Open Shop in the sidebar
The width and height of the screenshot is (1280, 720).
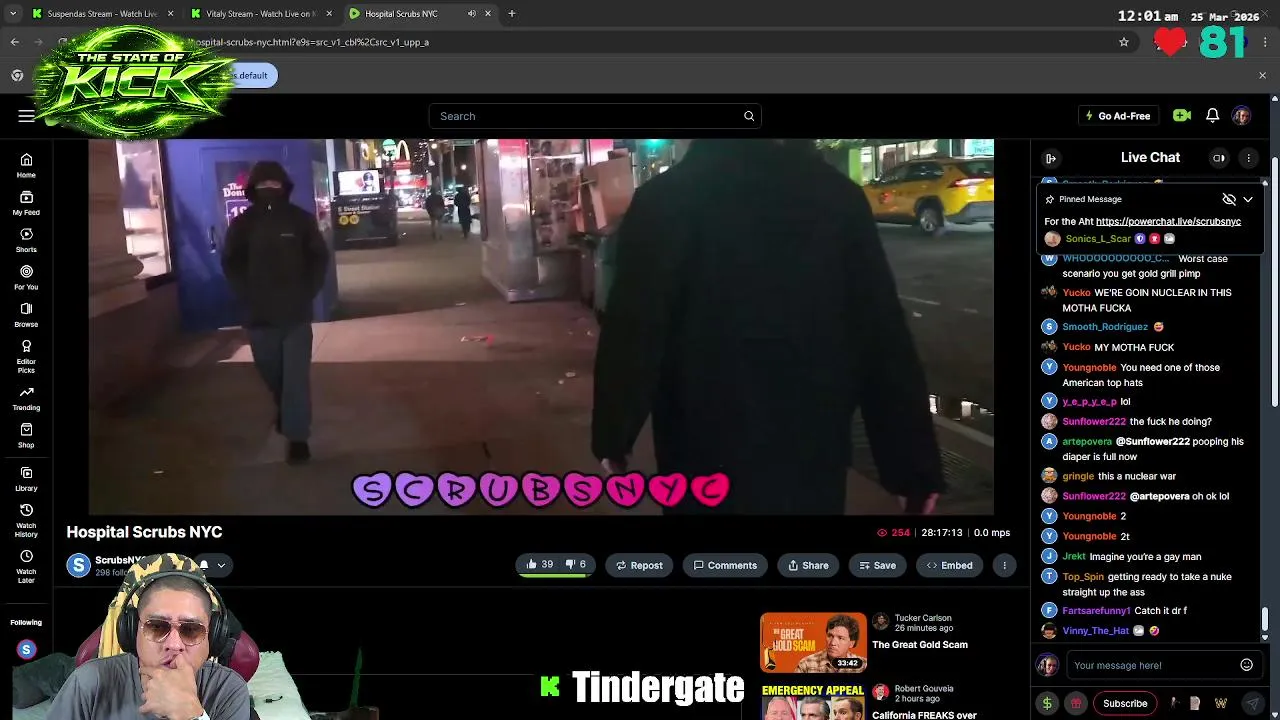click(26, 435)
